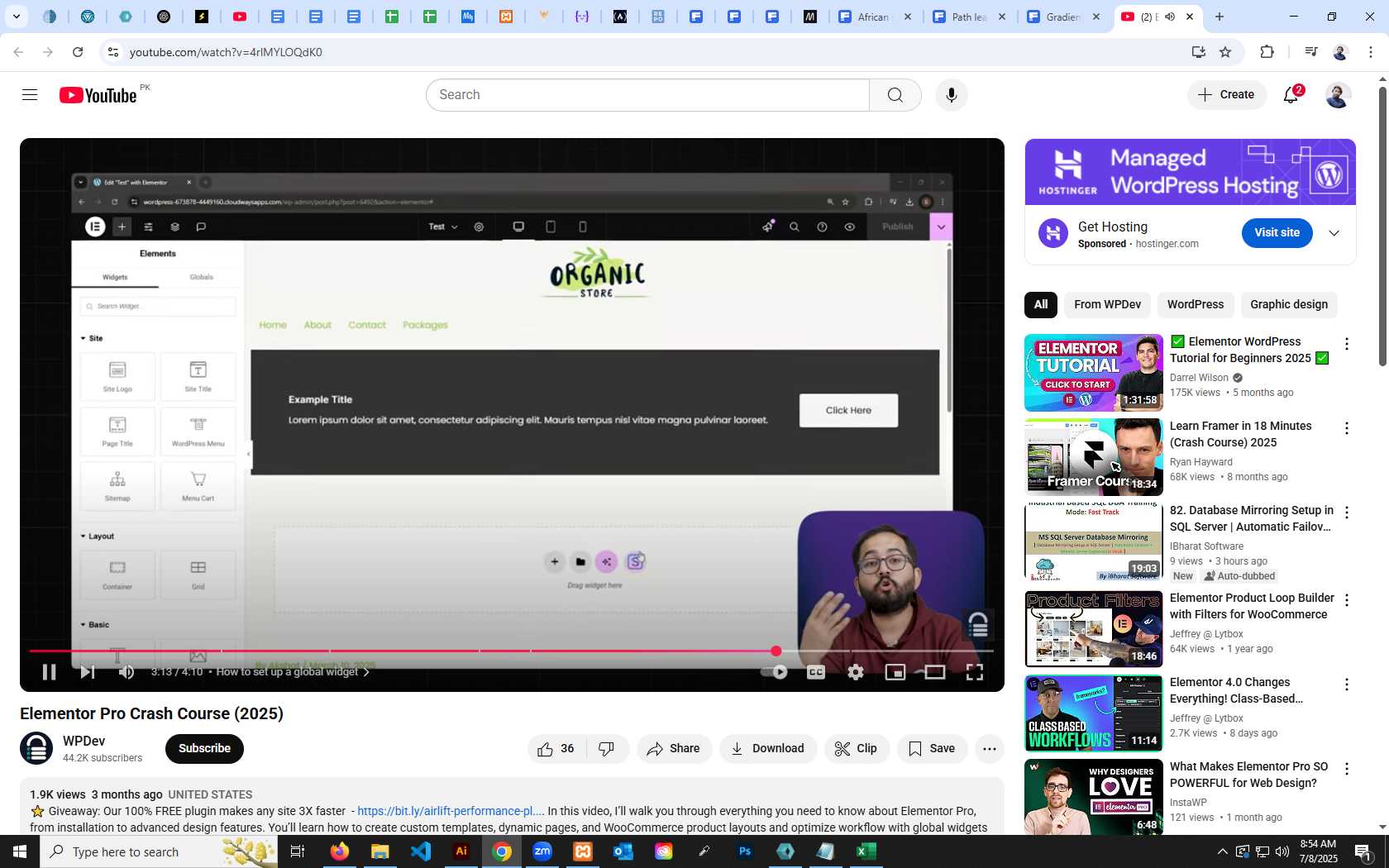Open Visual Studio Code from taskbar
The width and height of the screenshot is (1389, 868).
(421, 851)
